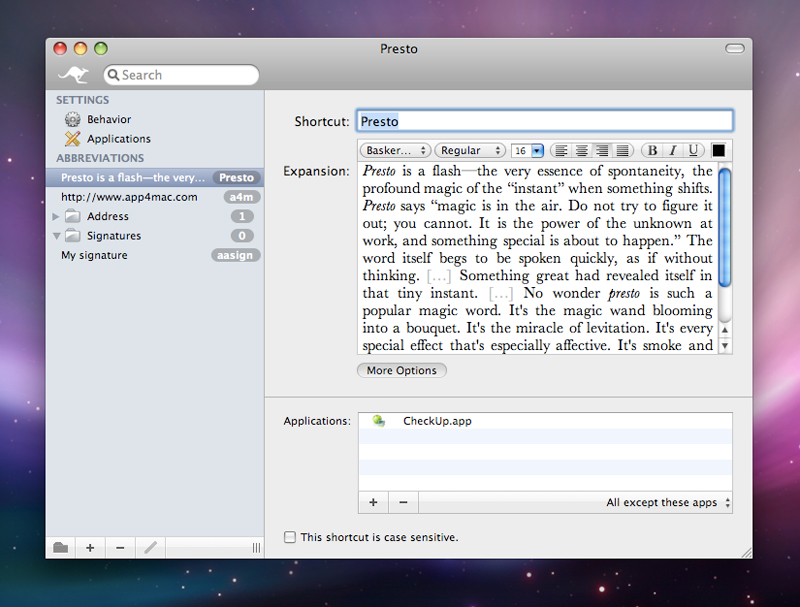Click the 'a4m' shortcut badge
This screenshot has width=800, height=607.
point(241,197)
